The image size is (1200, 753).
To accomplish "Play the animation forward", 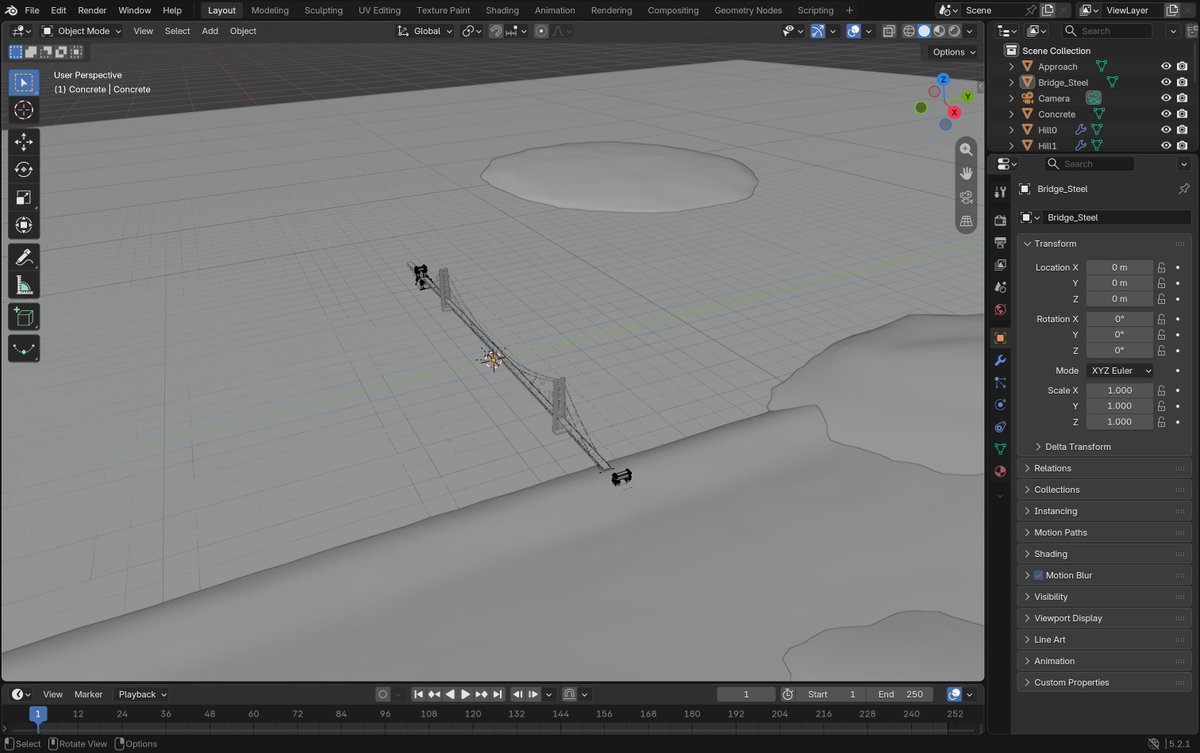I will (x=465, y=694).
